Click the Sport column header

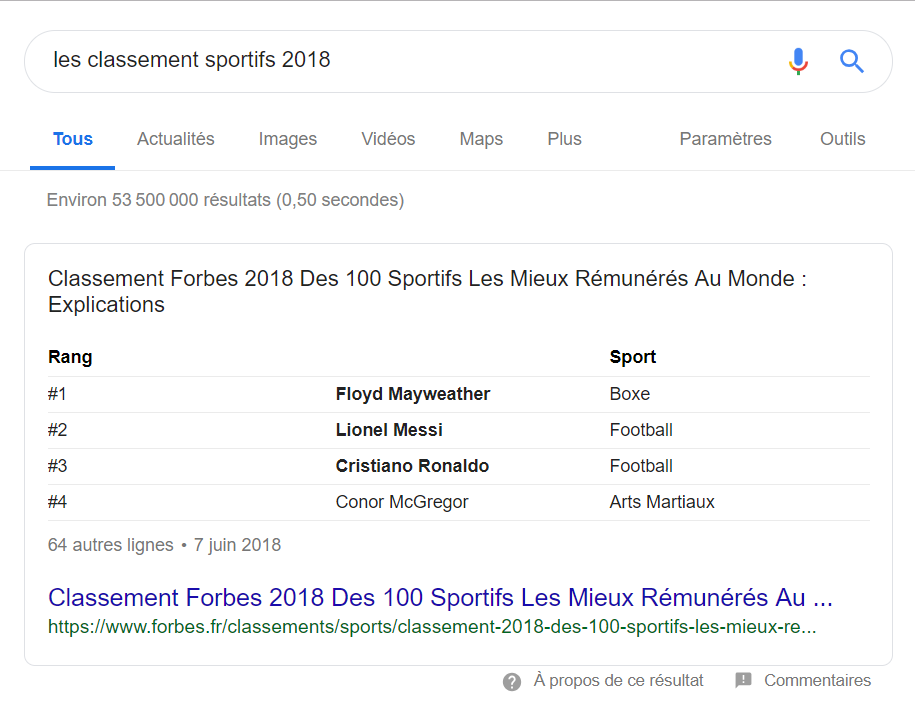(x=633, y=357)
